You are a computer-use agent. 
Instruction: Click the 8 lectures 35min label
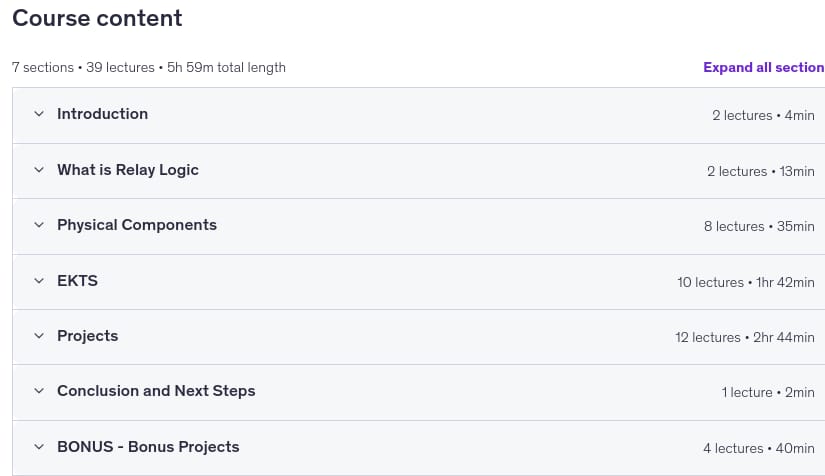(759, 226)
